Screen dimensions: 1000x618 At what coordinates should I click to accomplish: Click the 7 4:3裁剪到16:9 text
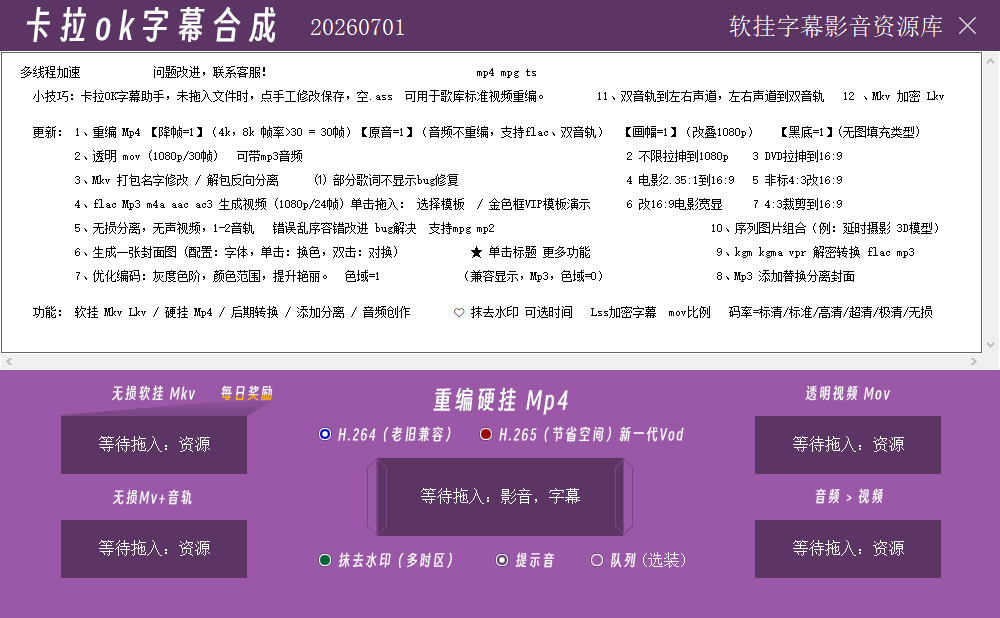tap(797, 204)
